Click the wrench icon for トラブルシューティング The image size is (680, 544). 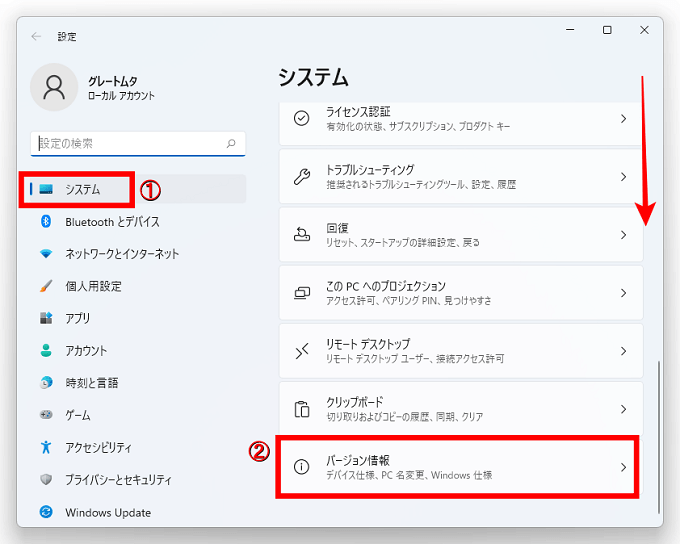click(302, 177)
